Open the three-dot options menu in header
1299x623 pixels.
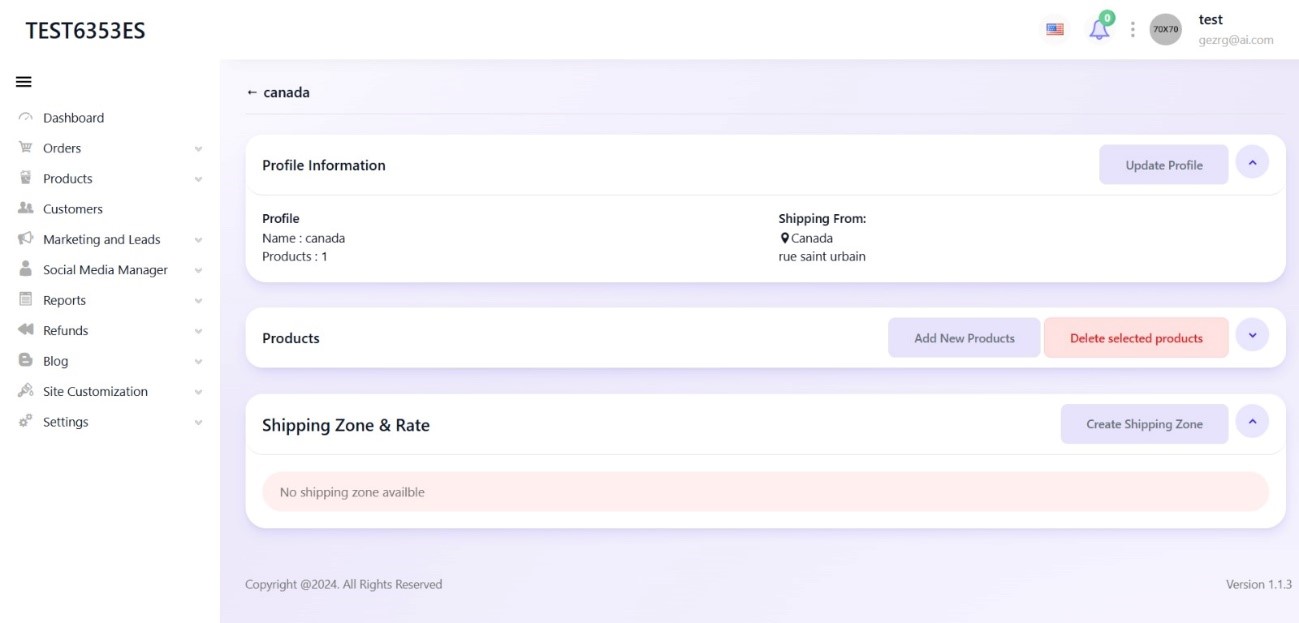(x=1132, y=29)
